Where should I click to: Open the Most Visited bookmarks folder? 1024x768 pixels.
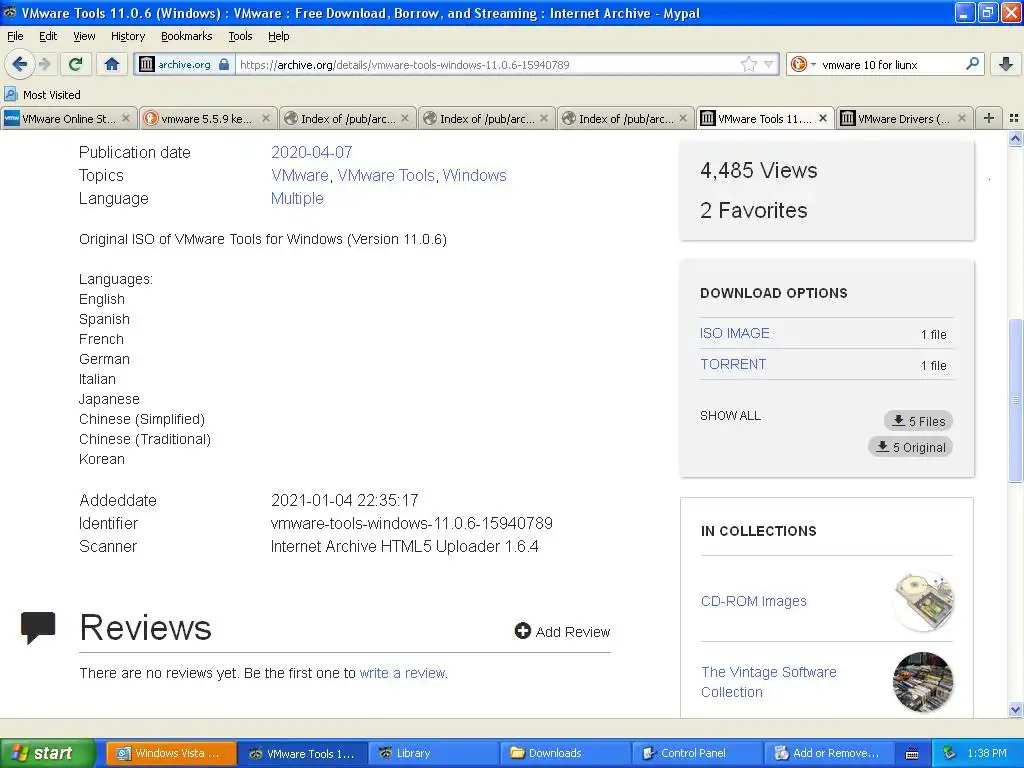[42, 95]
